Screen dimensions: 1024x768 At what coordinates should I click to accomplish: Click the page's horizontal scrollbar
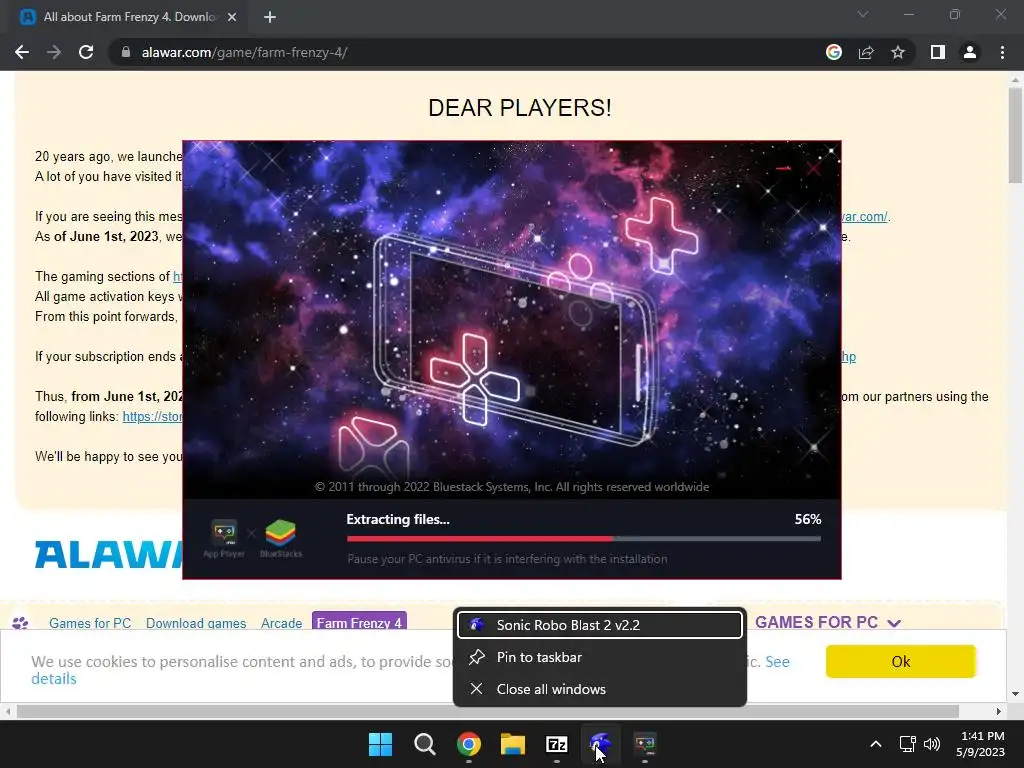click(487, 711)
